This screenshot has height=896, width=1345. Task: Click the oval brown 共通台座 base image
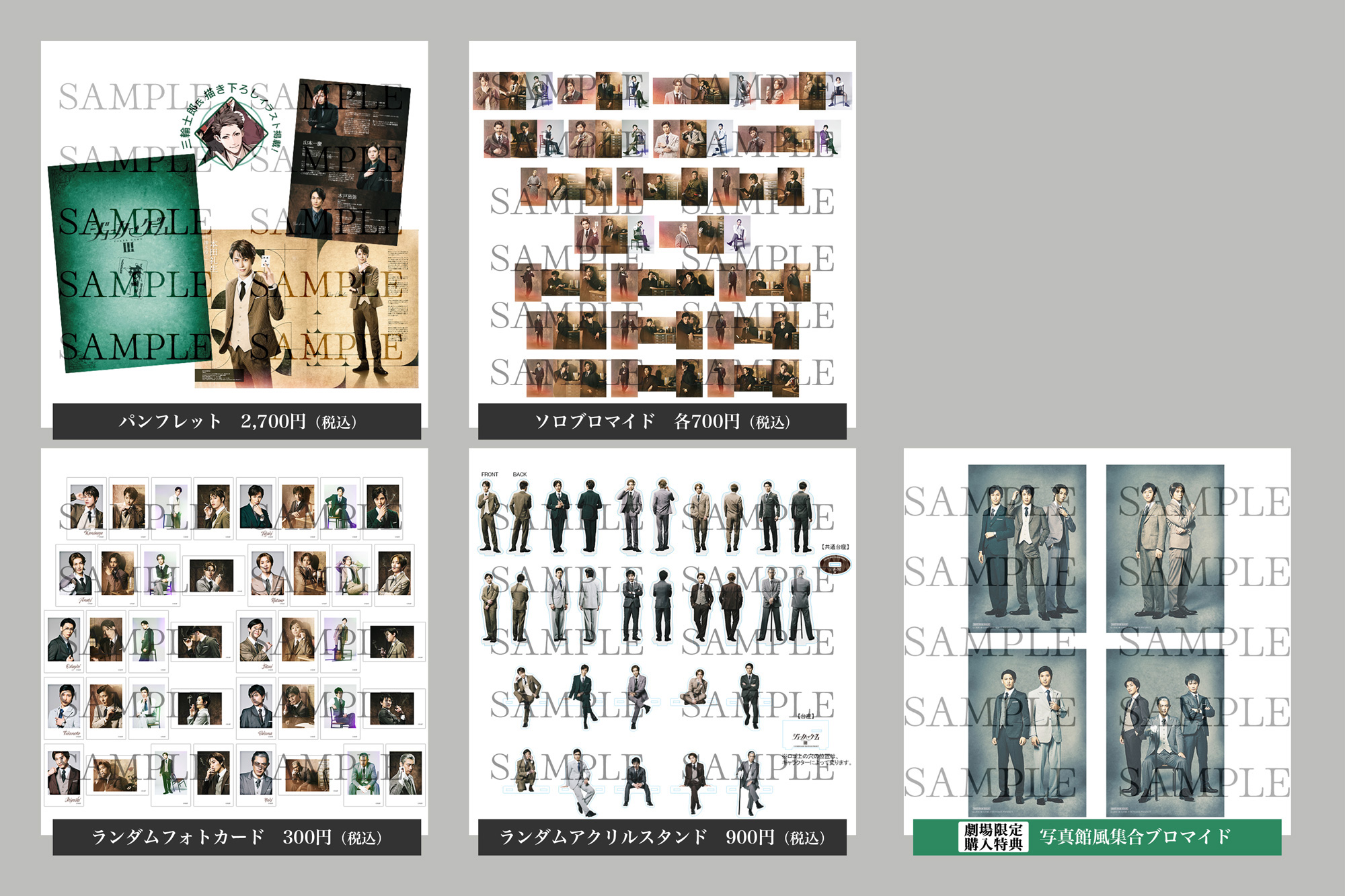point(835,565)
